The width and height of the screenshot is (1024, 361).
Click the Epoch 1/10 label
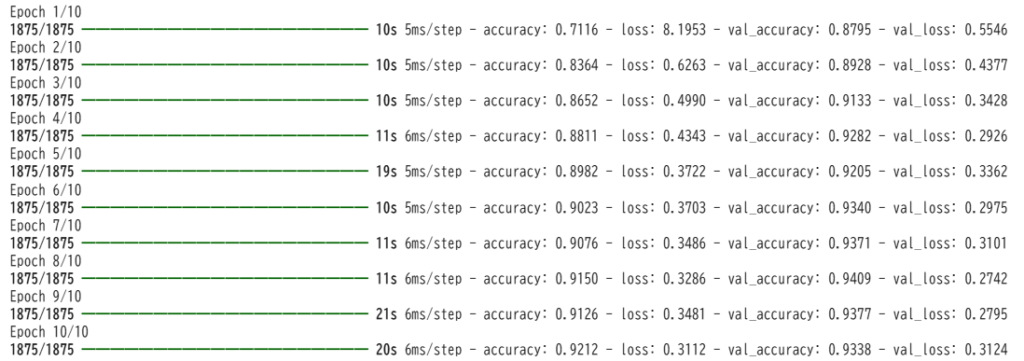[46, 12]
